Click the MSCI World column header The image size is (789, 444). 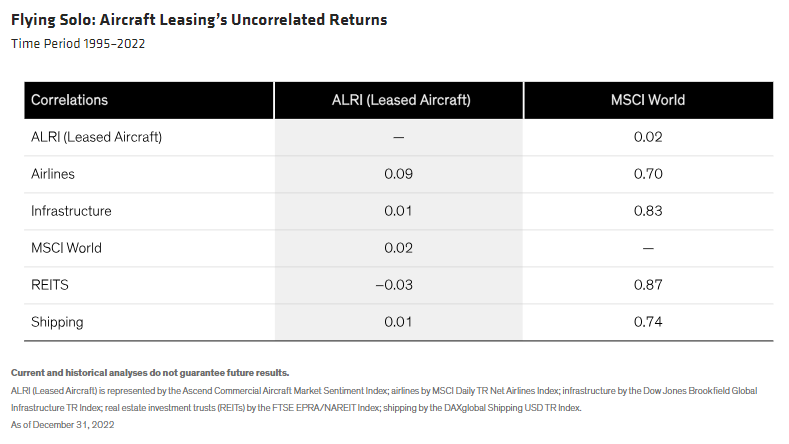coord(648,100)
